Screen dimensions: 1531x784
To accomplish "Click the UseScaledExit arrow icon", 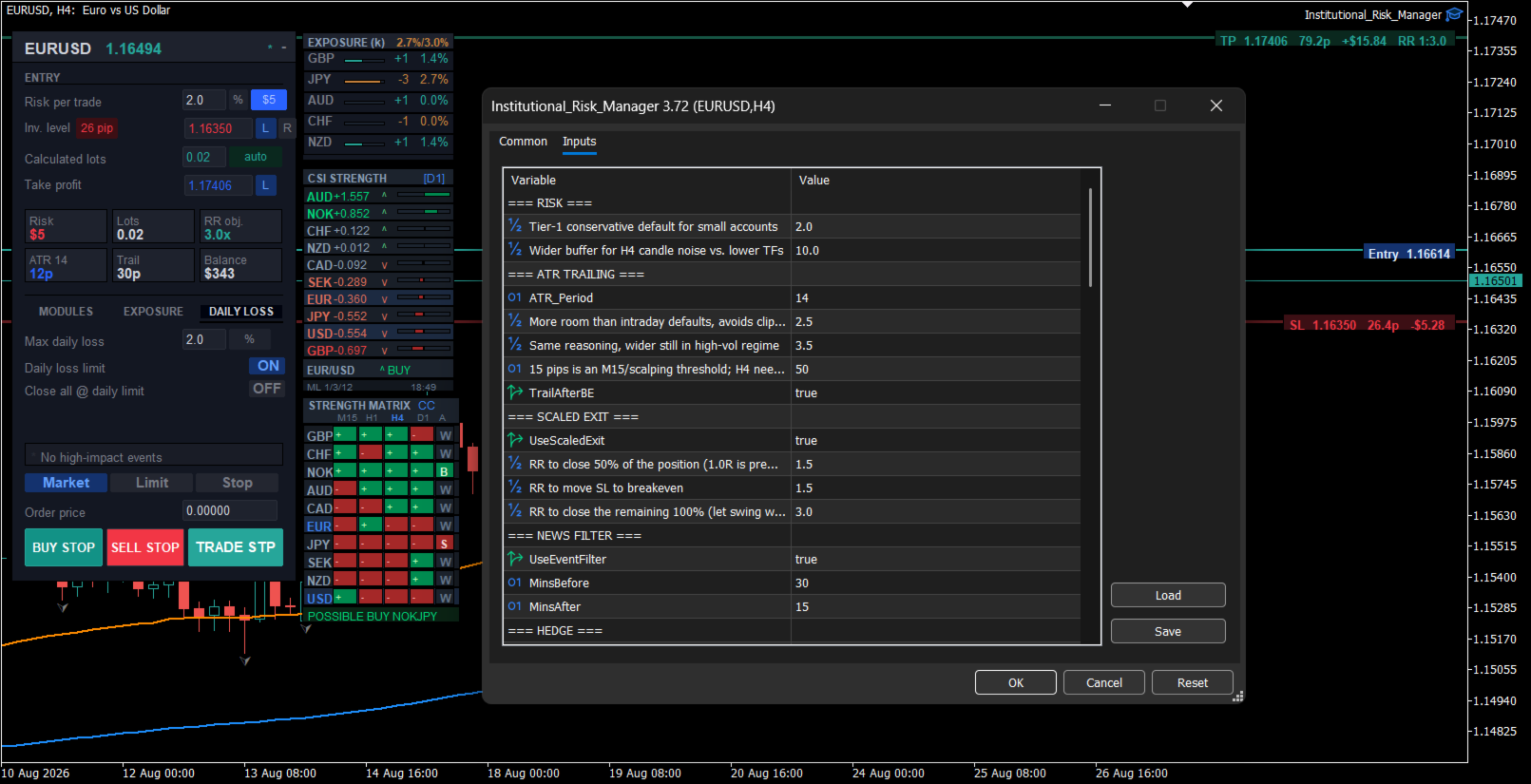I will (515, 440).
